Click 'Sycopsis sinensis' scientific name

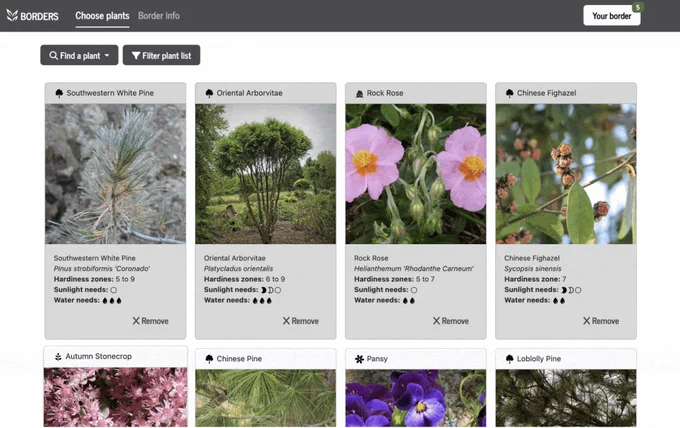533,269
